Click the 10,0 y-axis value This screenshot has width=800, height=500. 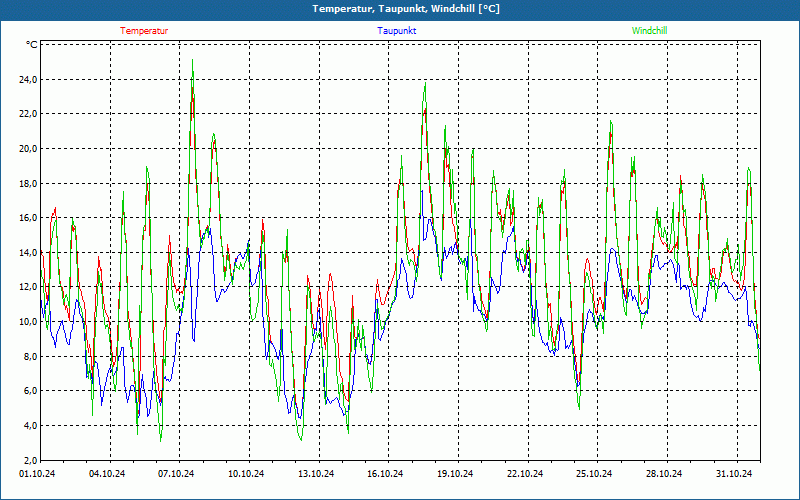[x=28, y=321]
